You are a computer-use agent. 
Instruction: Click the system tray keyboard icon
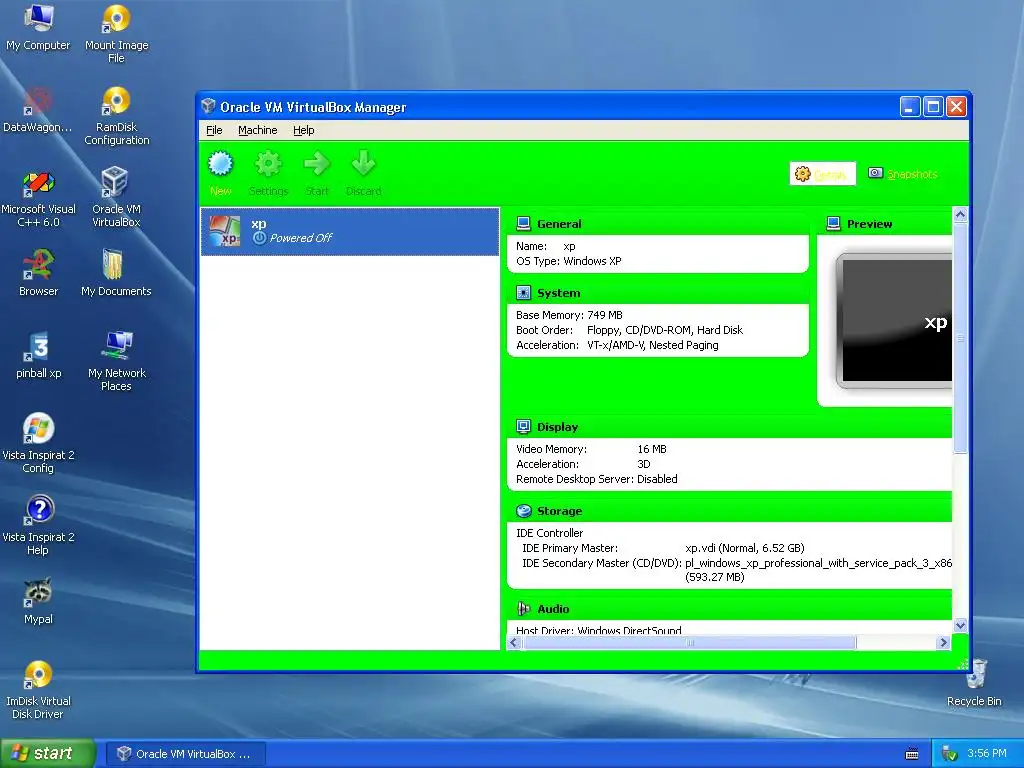(x=912, y=754)
